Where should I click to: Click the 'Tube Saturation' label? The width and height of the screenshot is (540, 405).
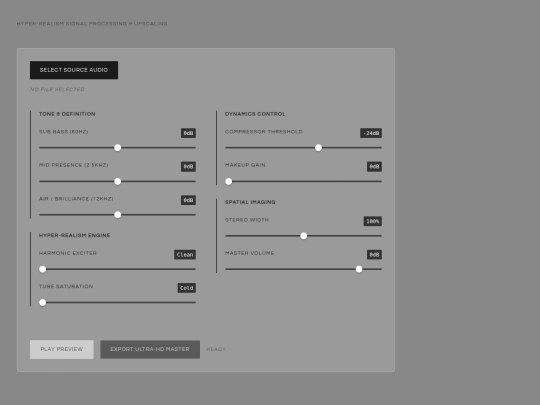tap(66, 286)
